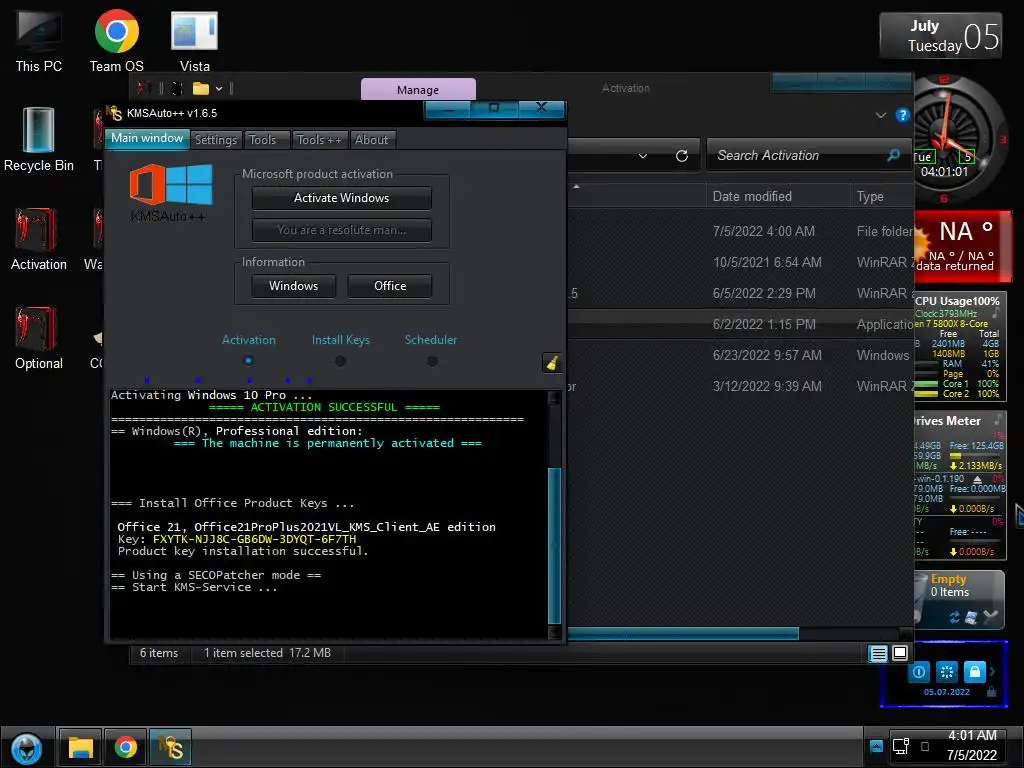Open the Tools ++ tab
Viewport: 1024px width, 768px height.
(x=319, y=140)
